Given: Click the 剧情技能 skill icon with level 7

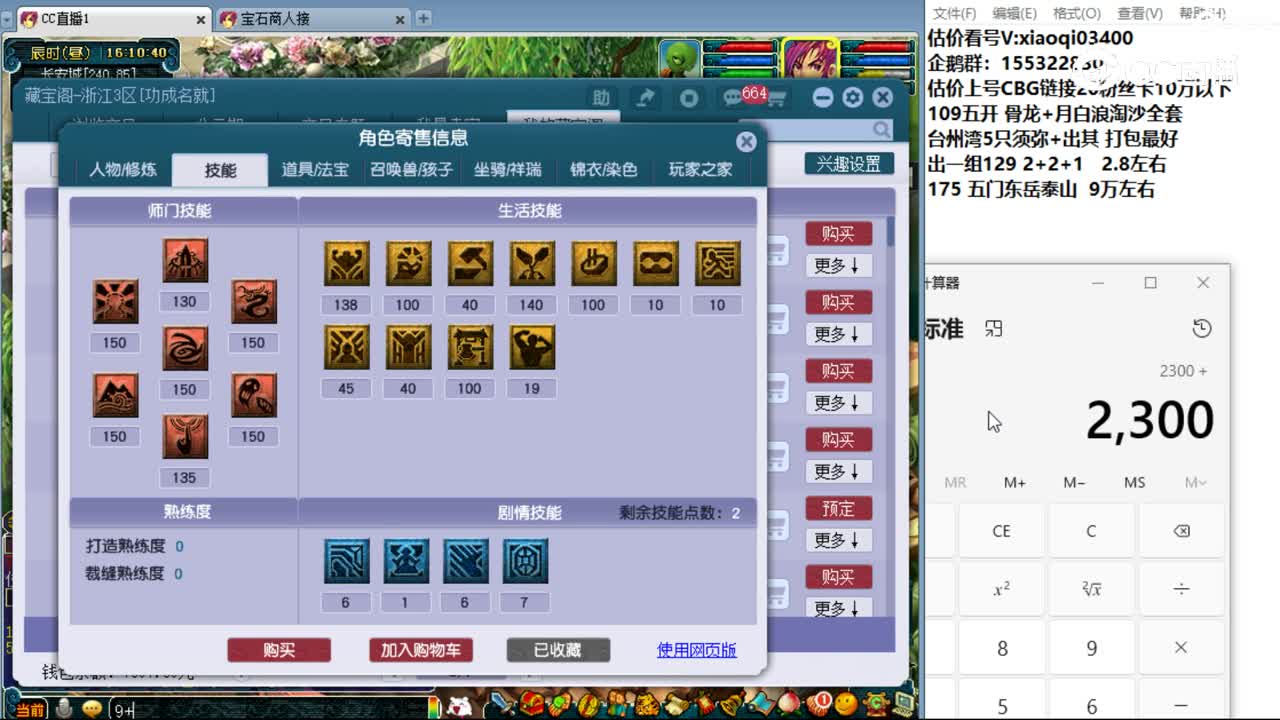Looking at the screenshot, I should pos(524,561).
